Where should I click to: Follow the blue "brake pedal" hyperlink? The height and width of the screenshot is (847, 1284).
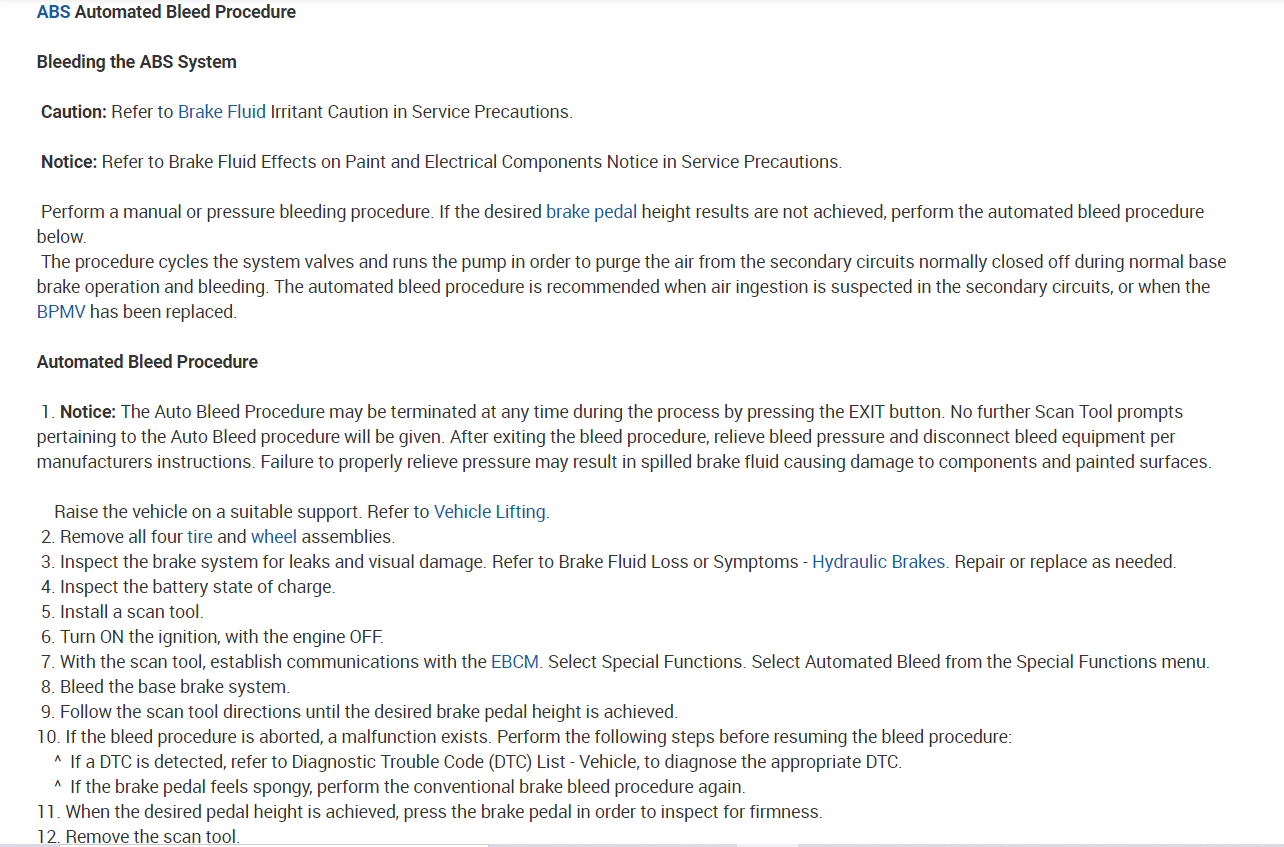(591, 212)
